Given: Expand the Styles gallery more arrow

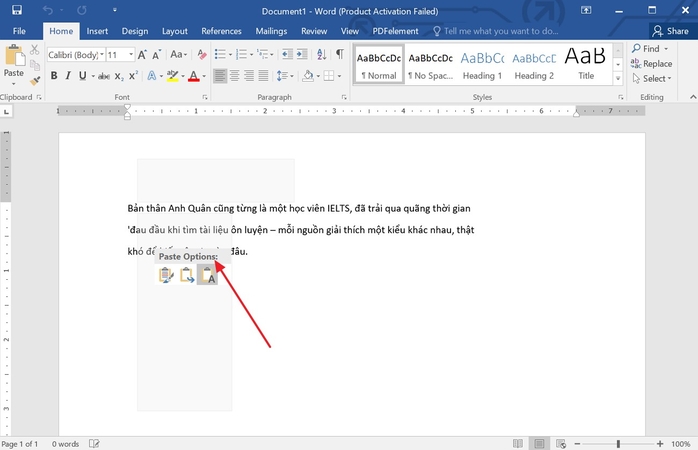Looking at the screenshot, I should click(x=618, y=79).
